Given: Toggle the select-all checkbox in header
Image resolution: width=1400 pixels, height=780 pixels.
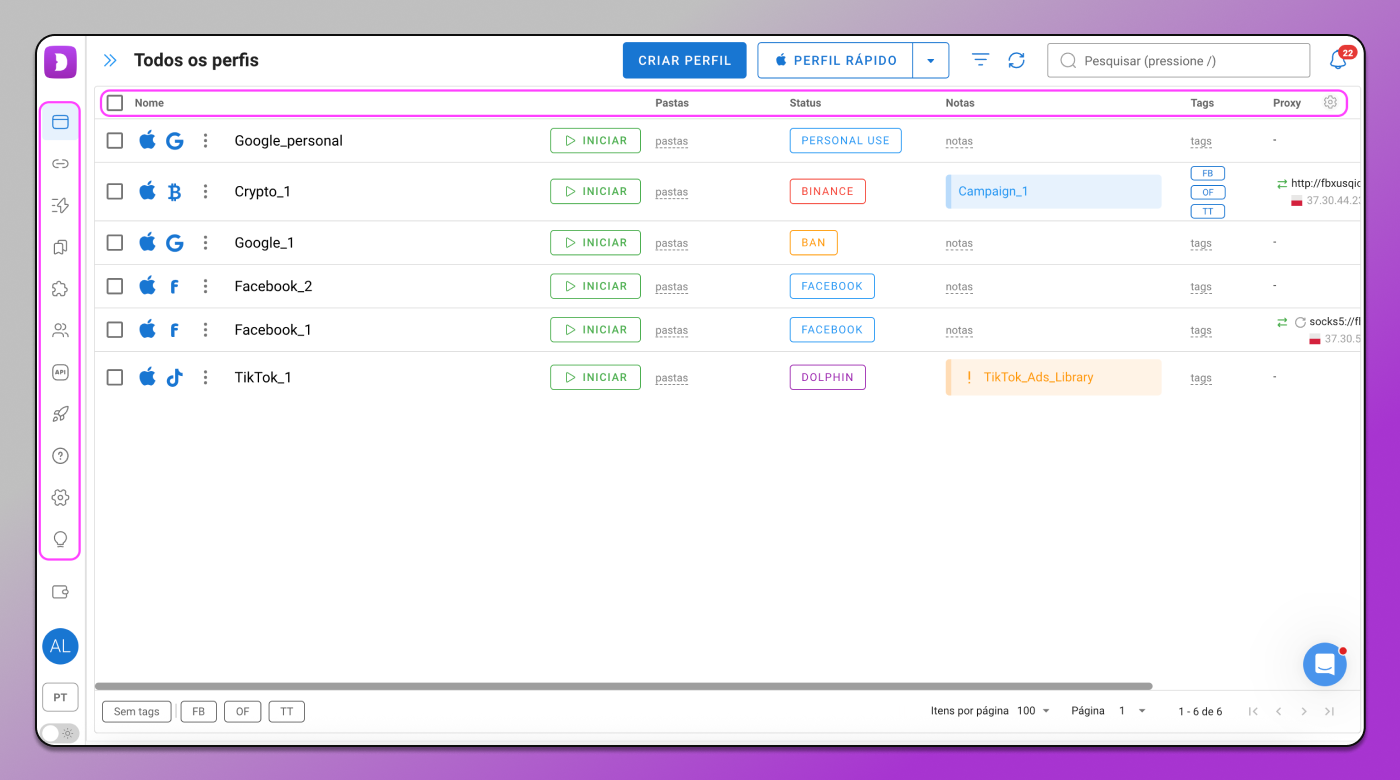Looking at the screenshot, I should (115, 103).
